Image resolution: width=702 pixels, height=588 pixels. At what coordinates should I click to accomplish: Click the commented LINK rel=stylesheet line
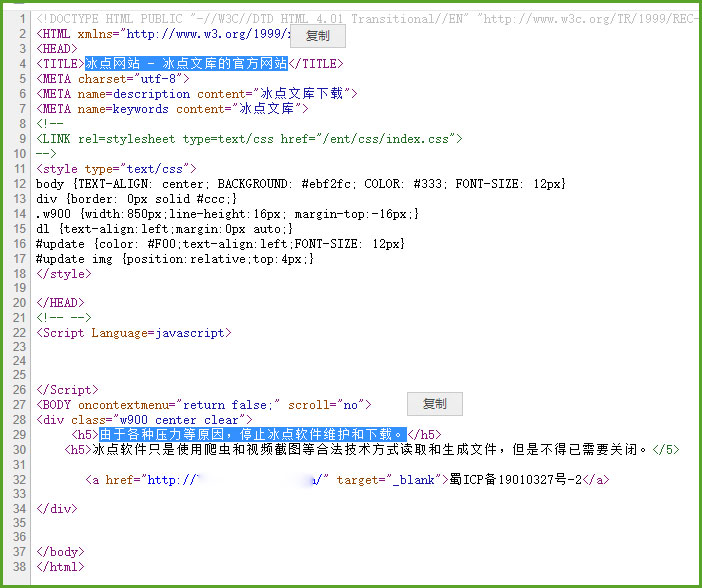pos(249,139)
